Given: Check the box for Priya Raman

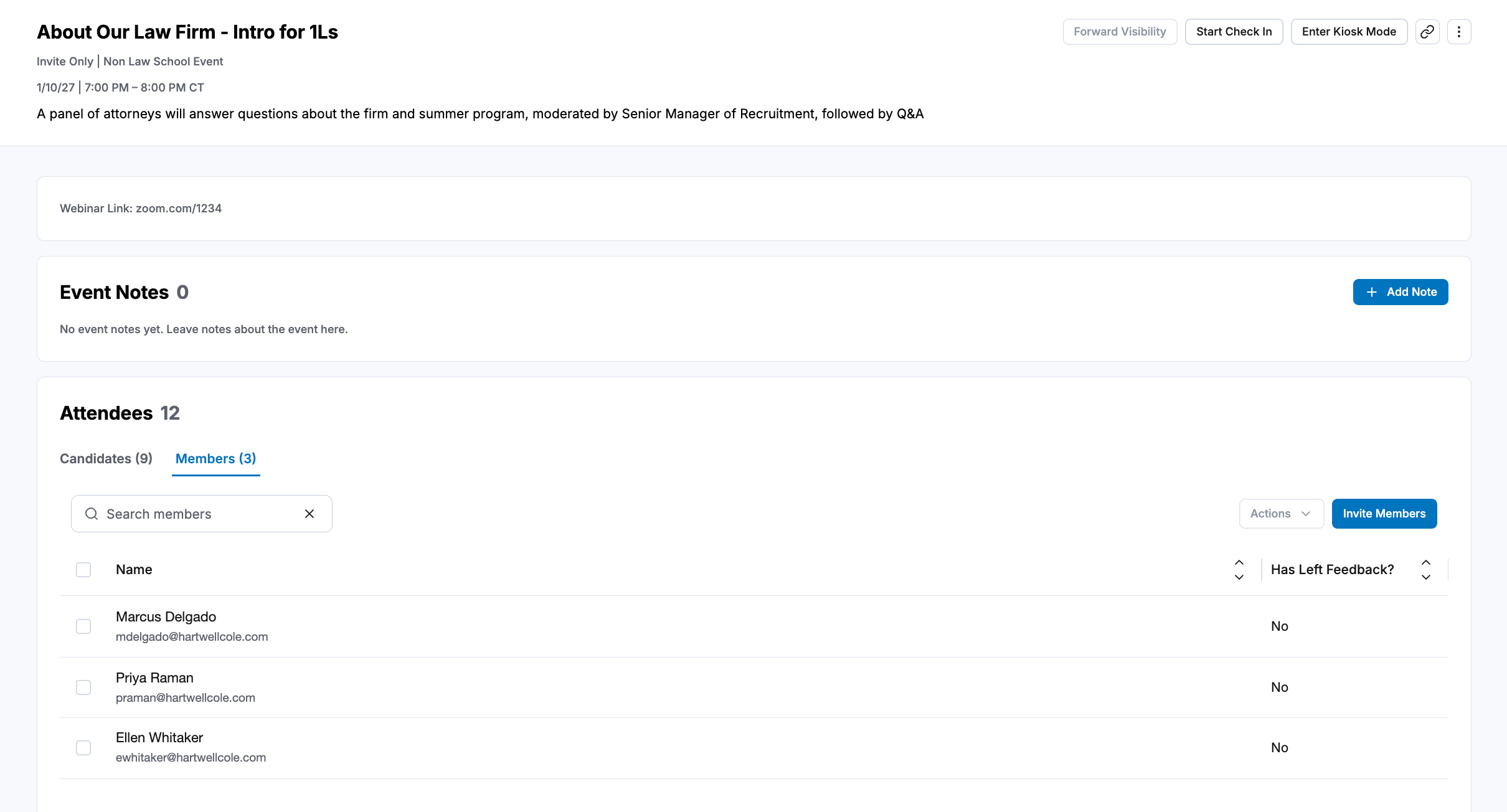Looking at the screenshot, I should (83, 687).
